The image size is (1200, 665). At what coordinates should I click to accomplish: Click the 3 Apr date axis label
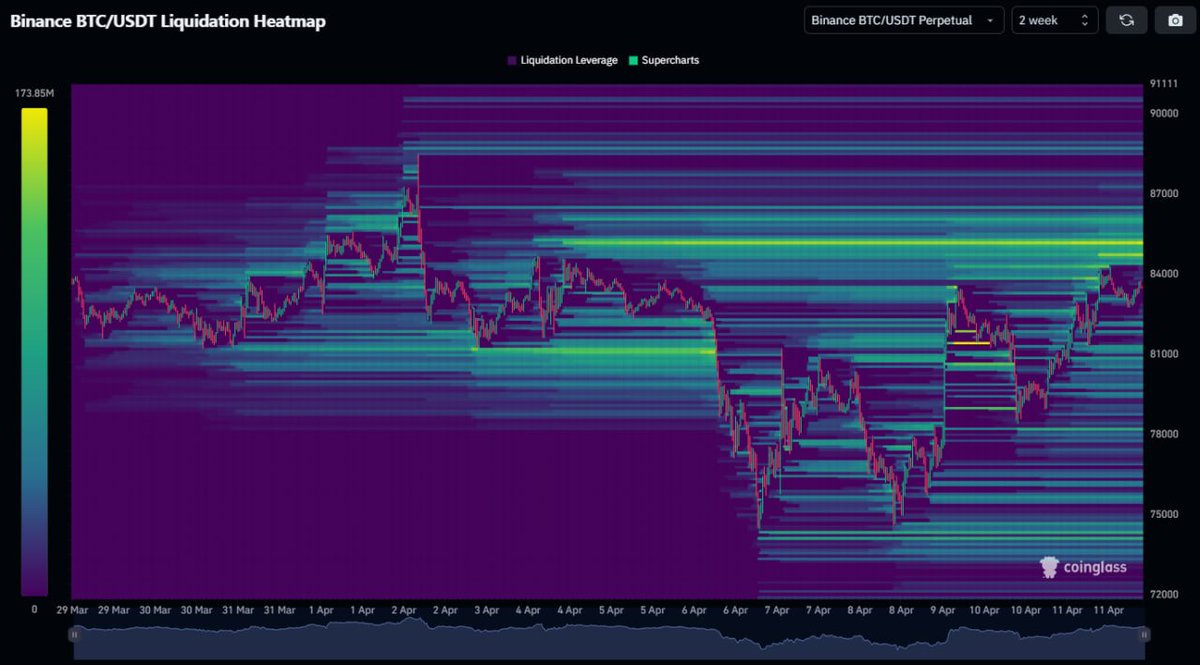pyautogui.click(x=485, y=609)
